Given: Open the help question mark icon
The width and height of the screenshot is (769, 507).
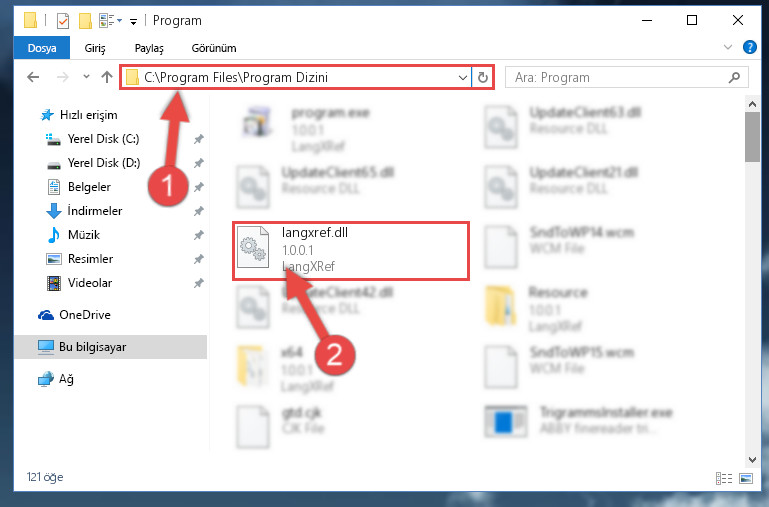Looking at the screenshot, I should [x=749, y=47].
